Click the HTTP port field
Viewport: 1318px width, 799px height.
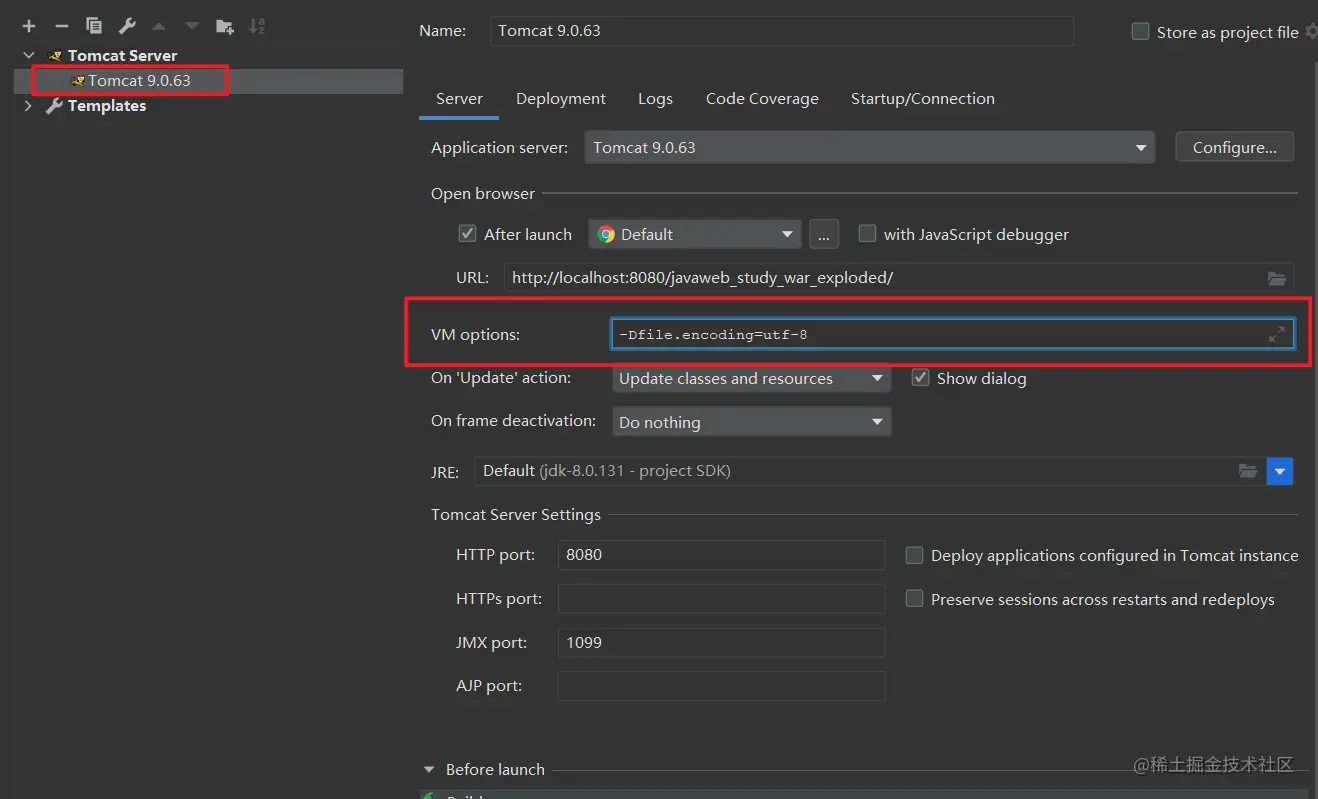[x=721, y=555]
